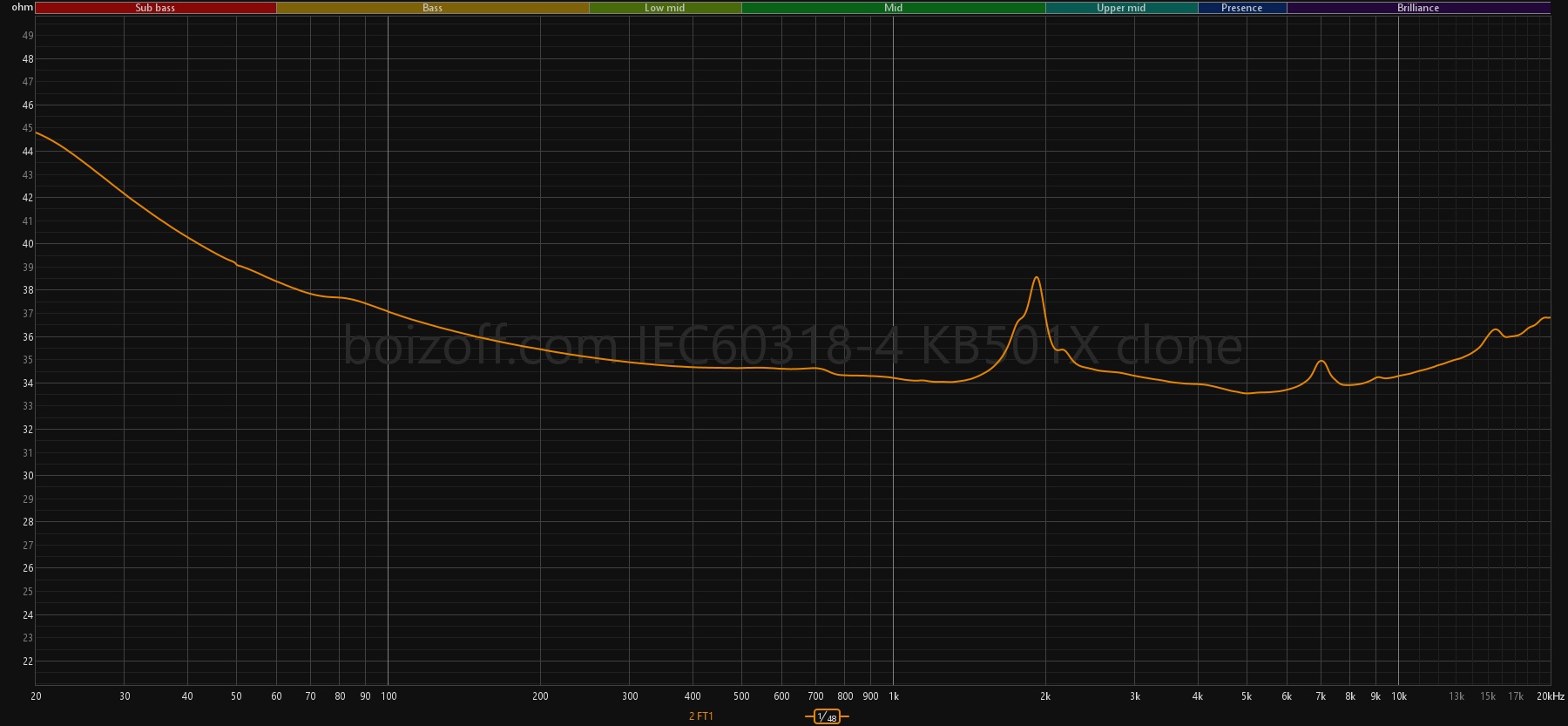
Task: Select the Presence band header
Action: 1241,8
